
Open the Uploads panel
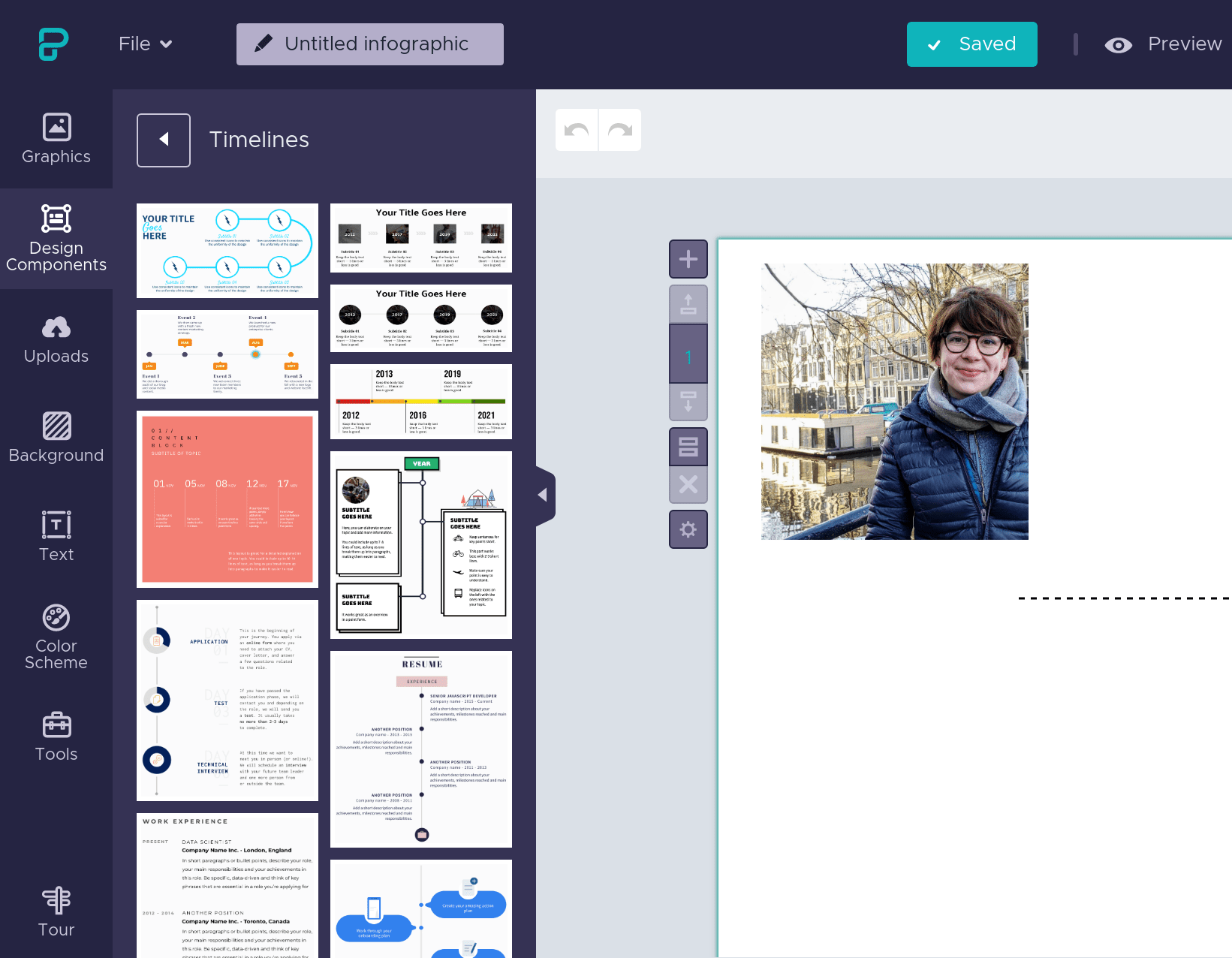[56, 339]
